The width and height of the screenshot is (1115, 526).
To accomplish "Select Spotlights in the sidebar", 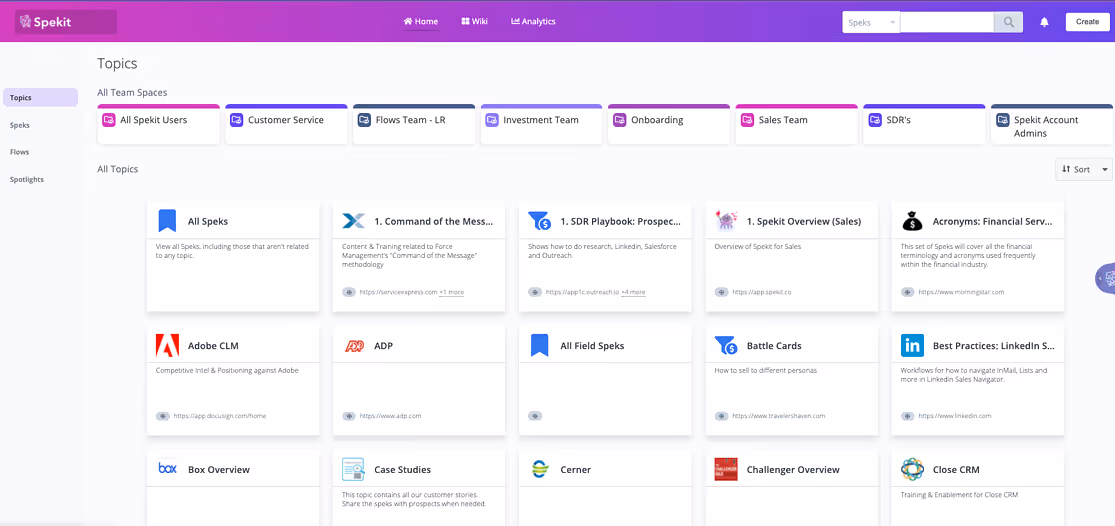I will (x=26, y=179).
